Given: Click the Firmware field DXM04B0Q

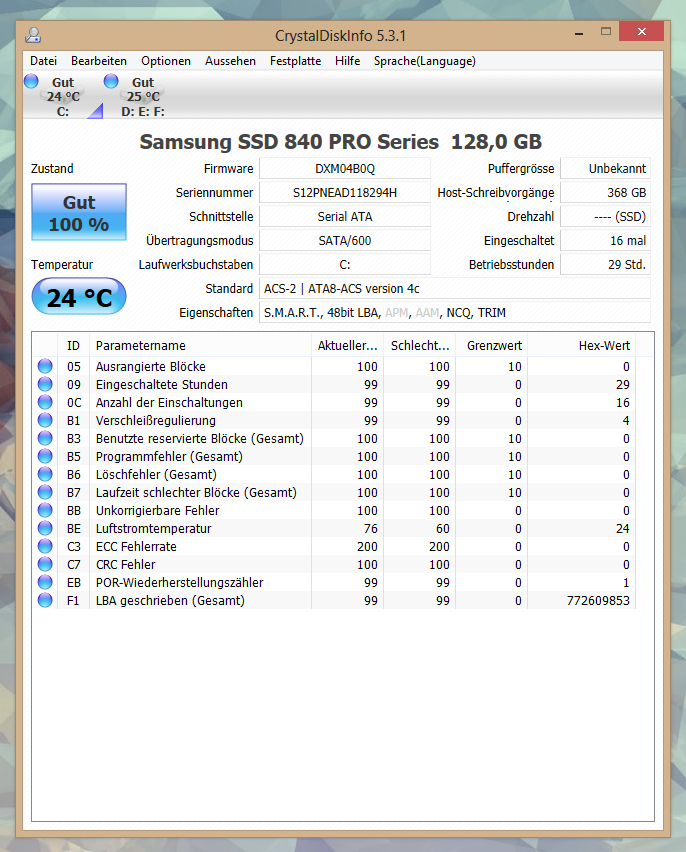Looking at the screenshot, I should coord(345,168).
